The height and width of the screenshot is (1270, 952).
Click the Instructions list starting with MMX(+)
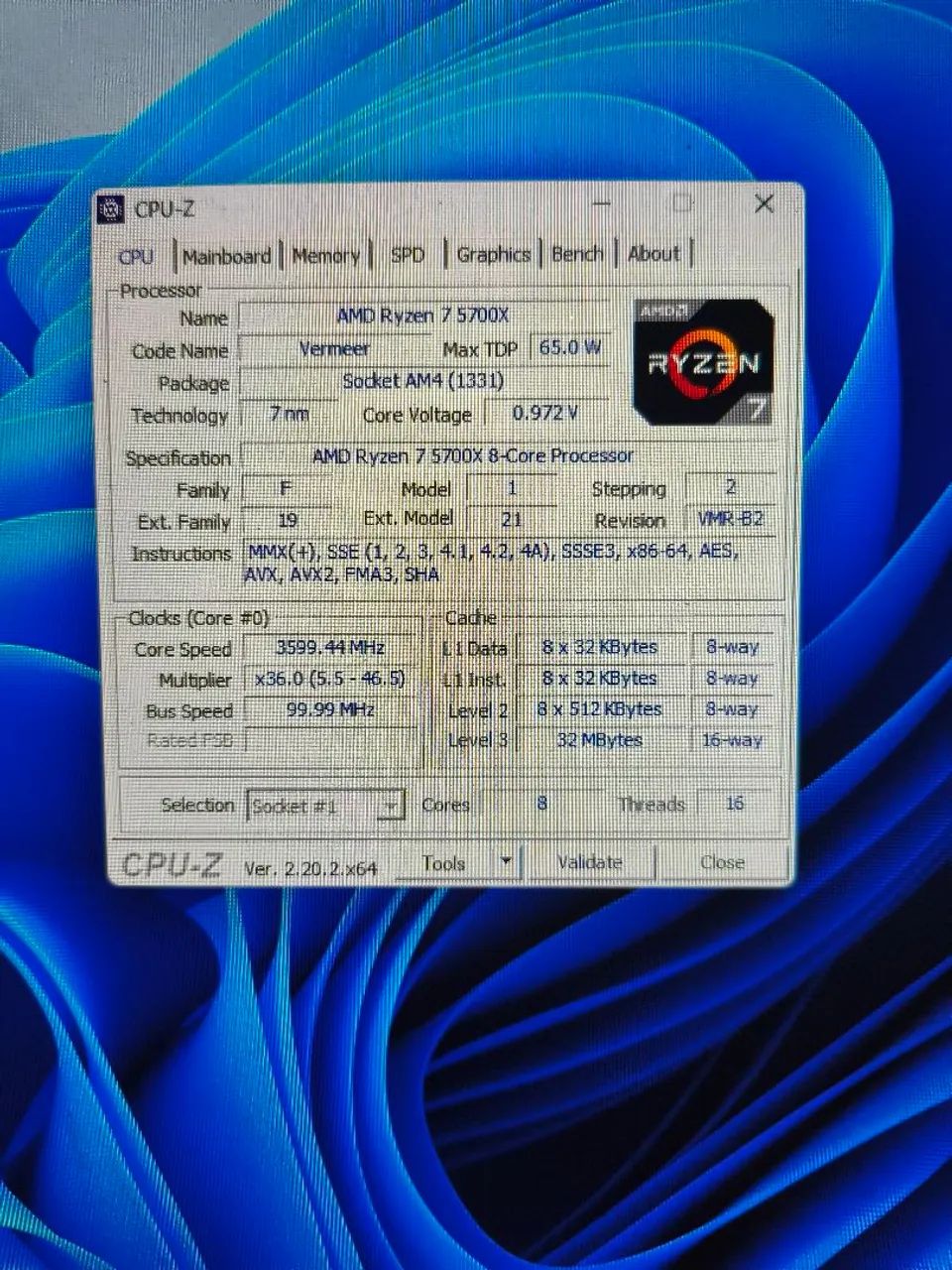(509, 563)
